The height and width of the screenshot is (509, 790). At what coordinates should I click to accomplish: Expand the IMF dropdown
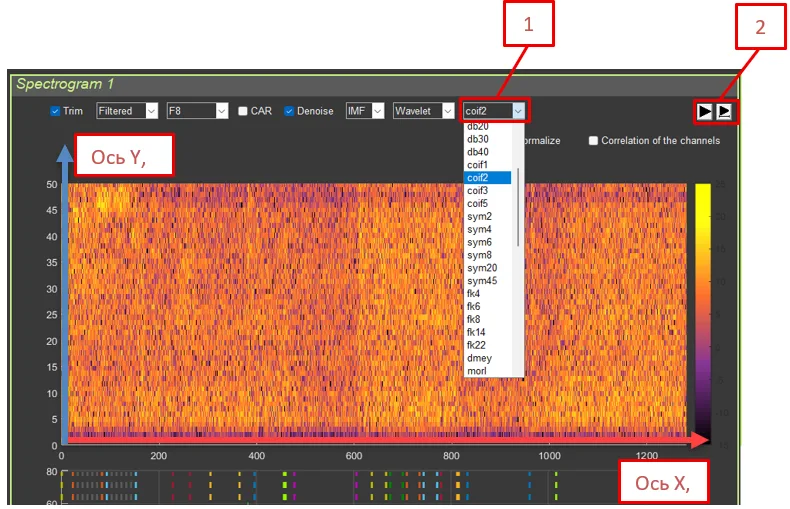364,111
